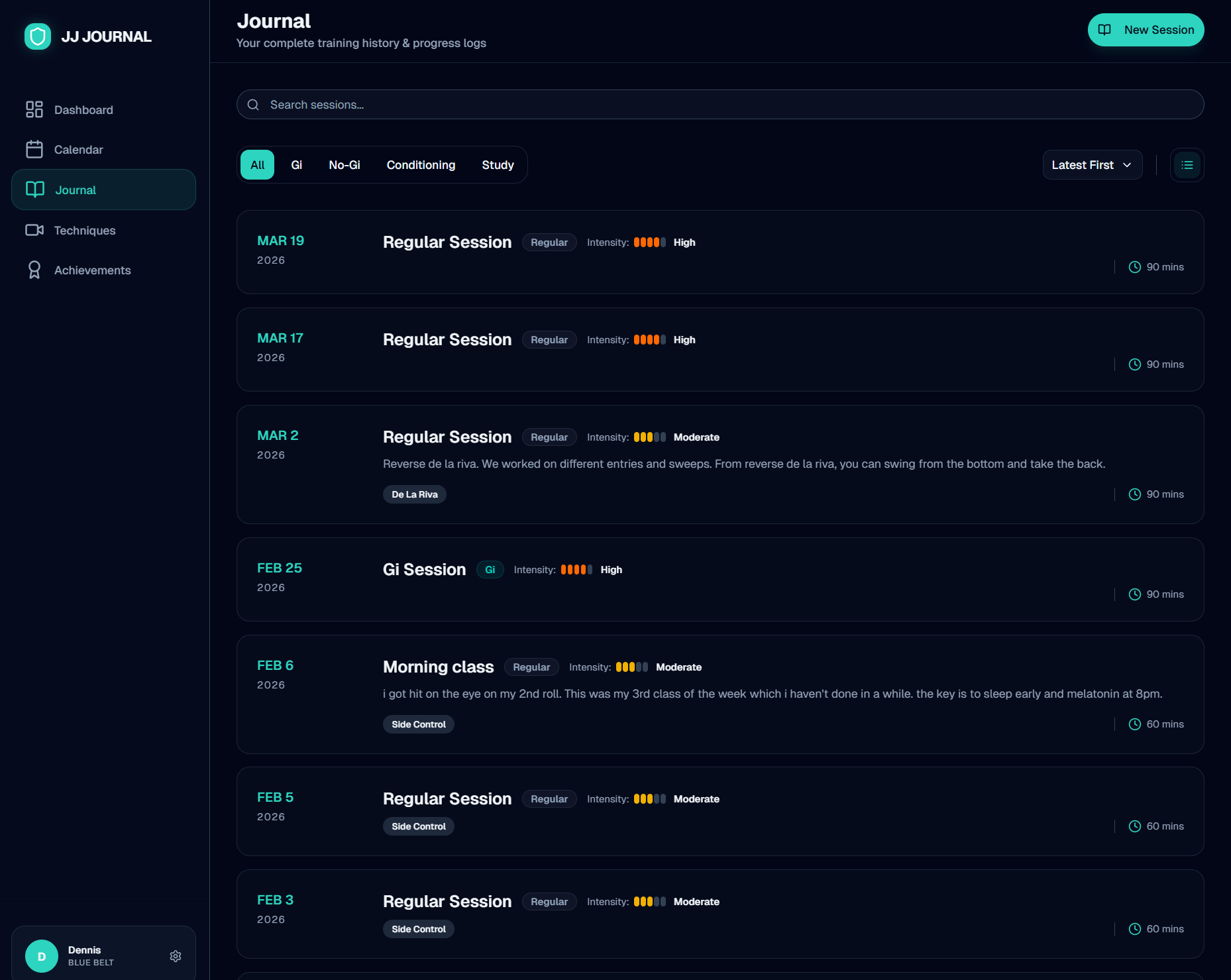
Task: Filter sessions by No-Gi
Action: click(x=345, y=165)
